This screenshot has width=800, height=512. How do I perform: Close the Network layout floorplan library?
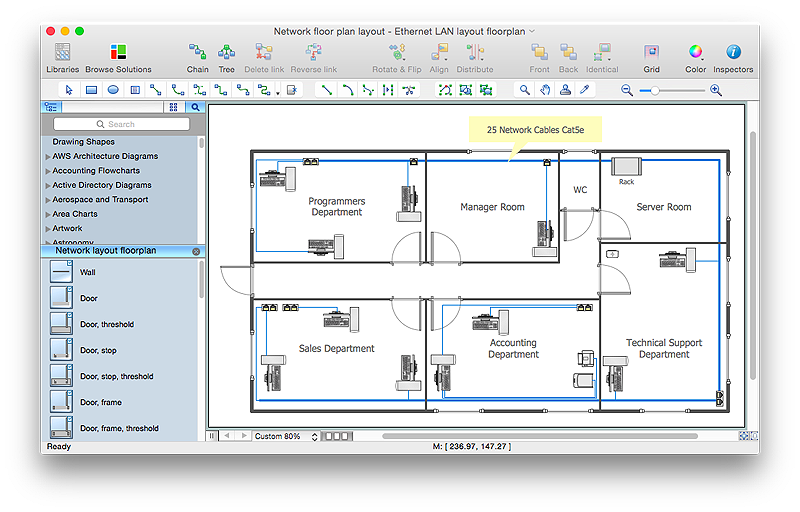[196, 252]
